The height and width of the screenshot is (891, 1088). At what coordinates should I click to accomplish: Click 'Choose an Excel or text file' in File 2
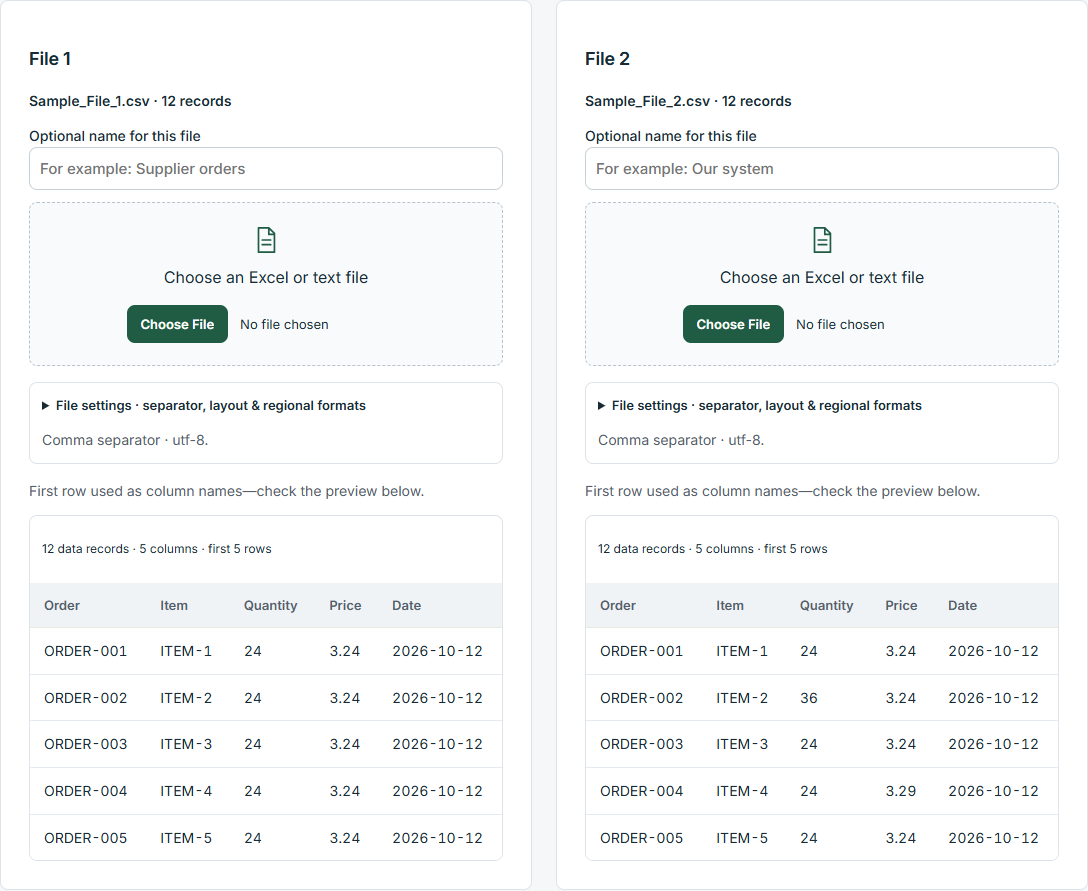(x=822, y=278)
